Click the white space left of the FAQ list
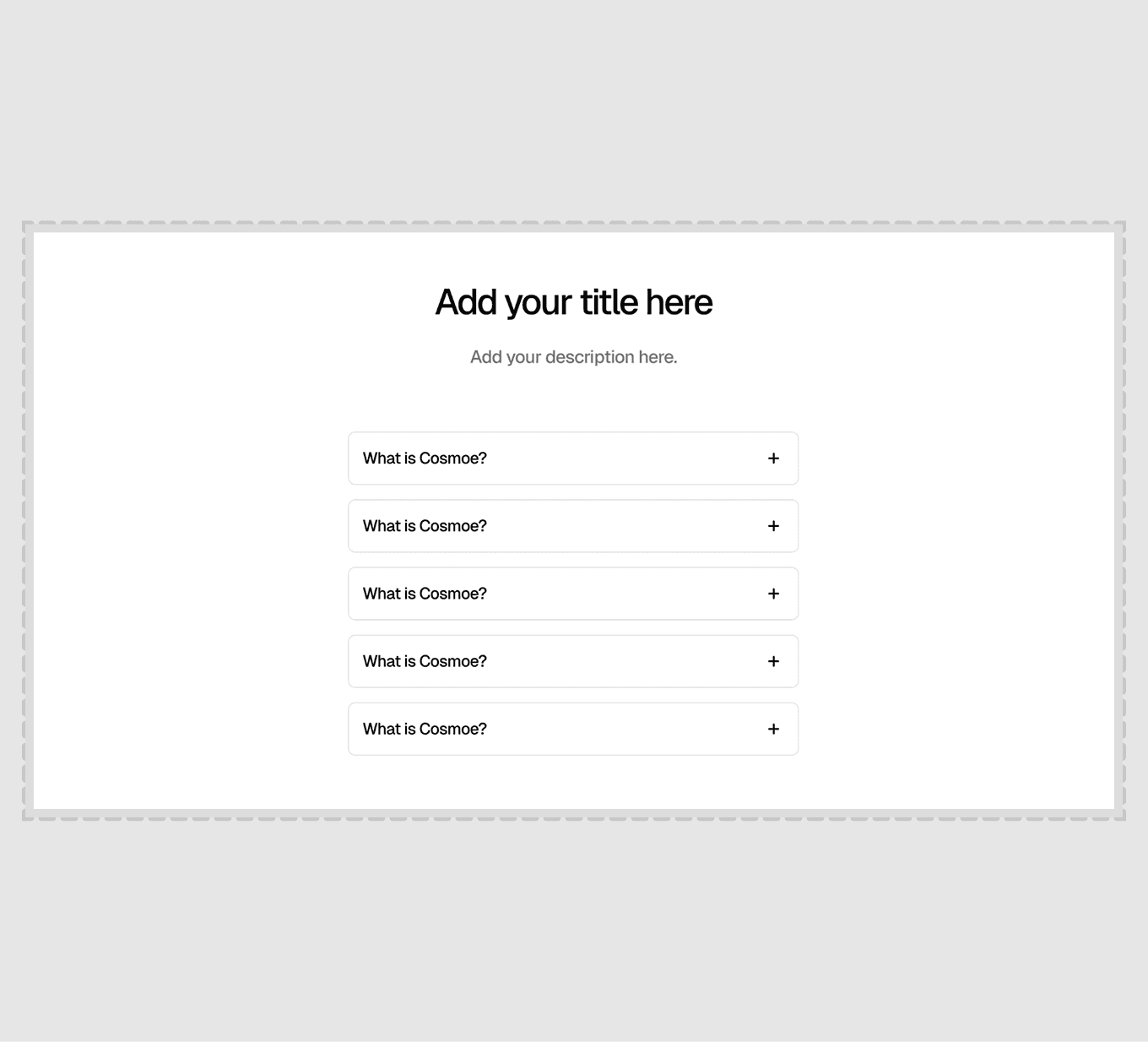1148x1042 pixels. 190,591
